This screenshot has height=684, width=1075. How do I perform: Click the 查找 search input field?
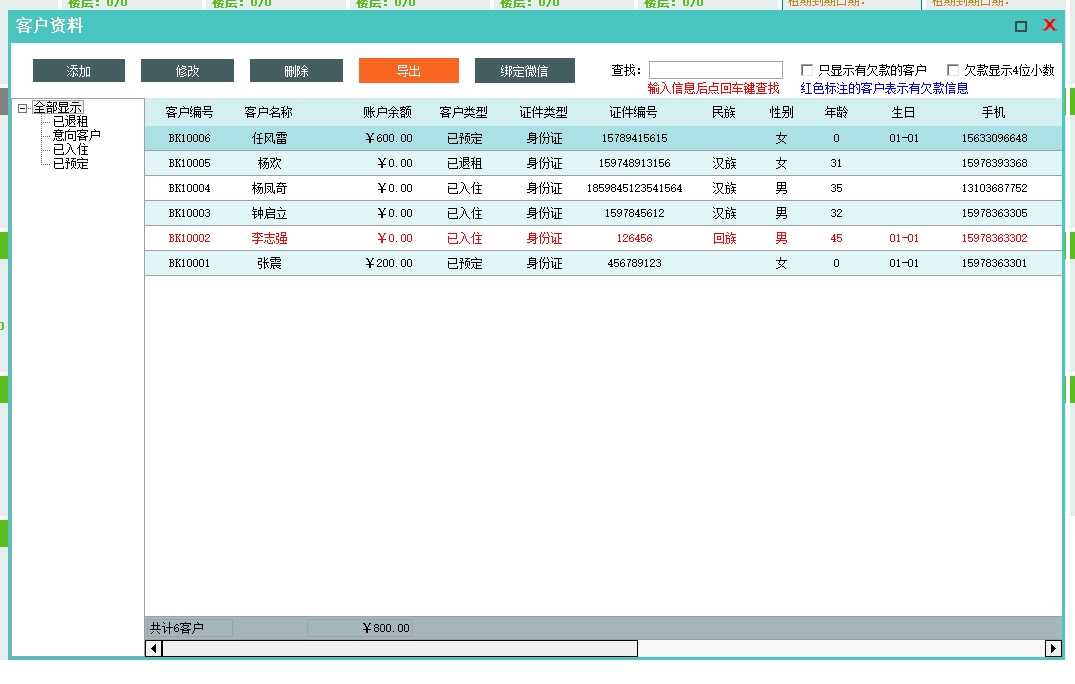click(715, 70)
